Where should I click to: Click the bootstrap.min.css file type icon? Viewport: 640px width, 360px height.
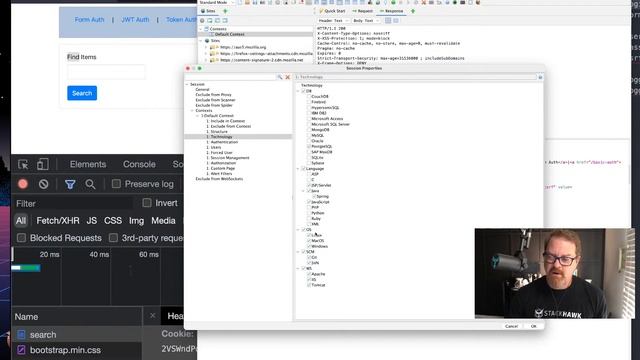[21, 350]
